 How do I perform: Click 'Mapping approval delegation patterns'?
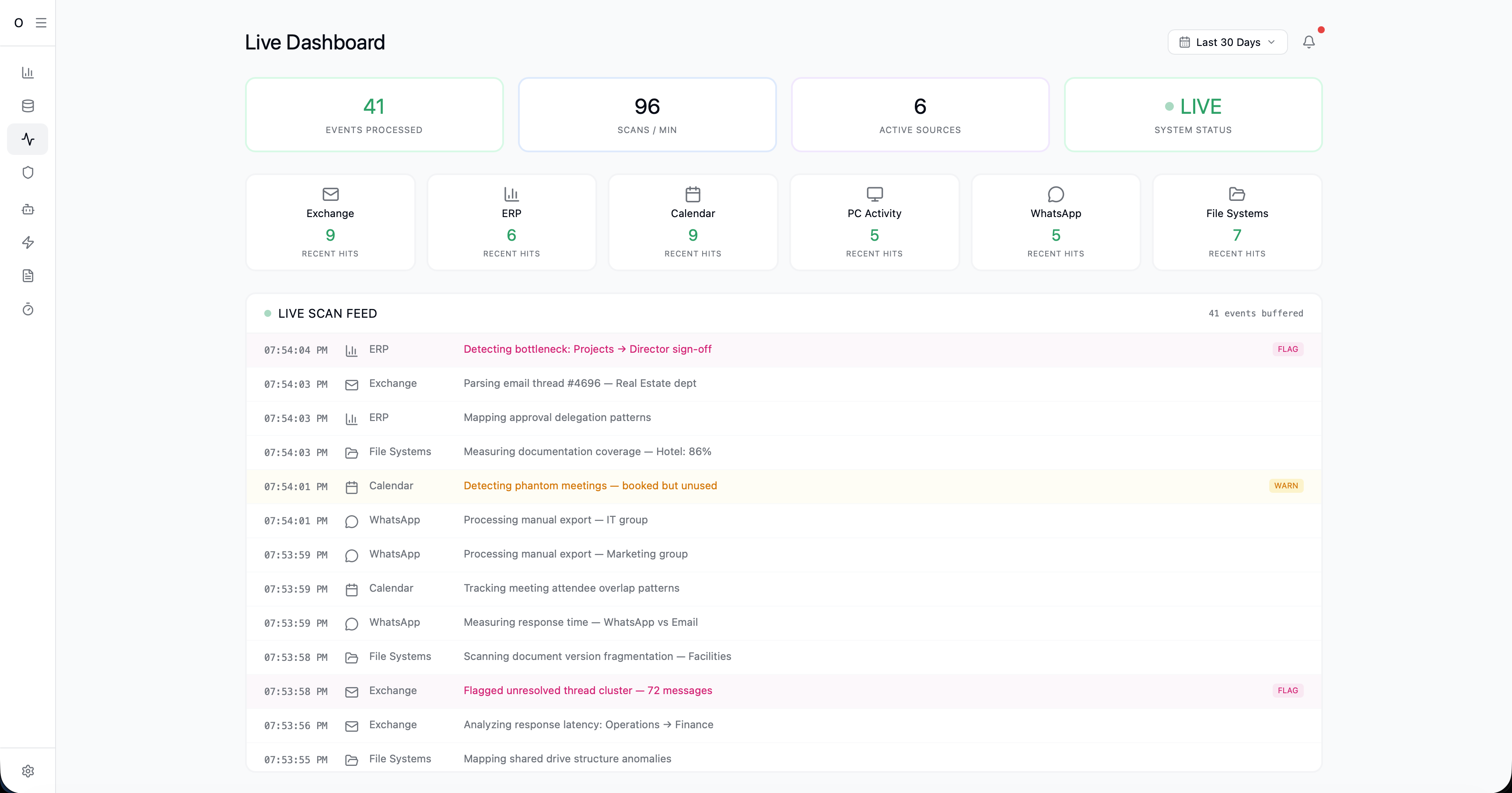click(x=557, y=418)
